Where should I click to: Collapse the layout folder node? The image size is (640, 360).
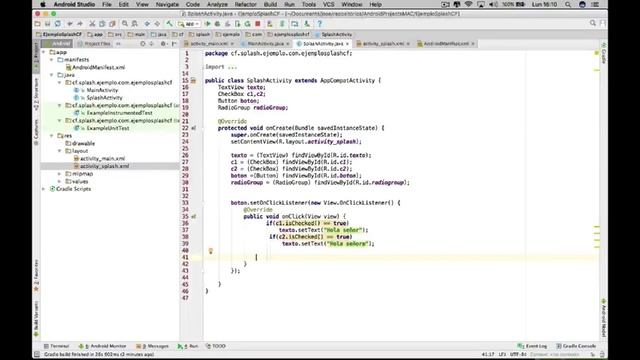point(60,151)
